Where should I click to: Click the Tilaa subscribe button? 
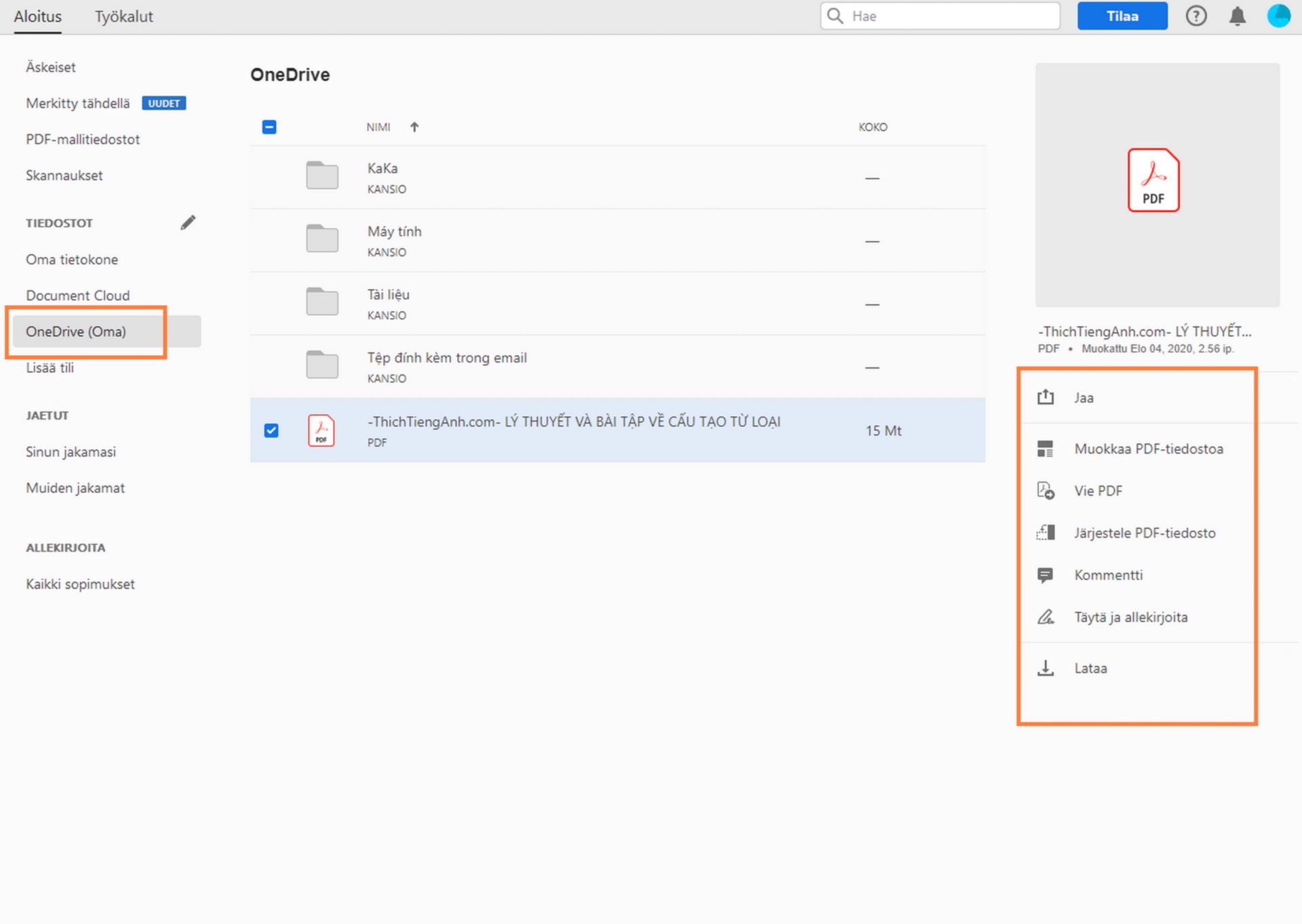coord(1122,16)
